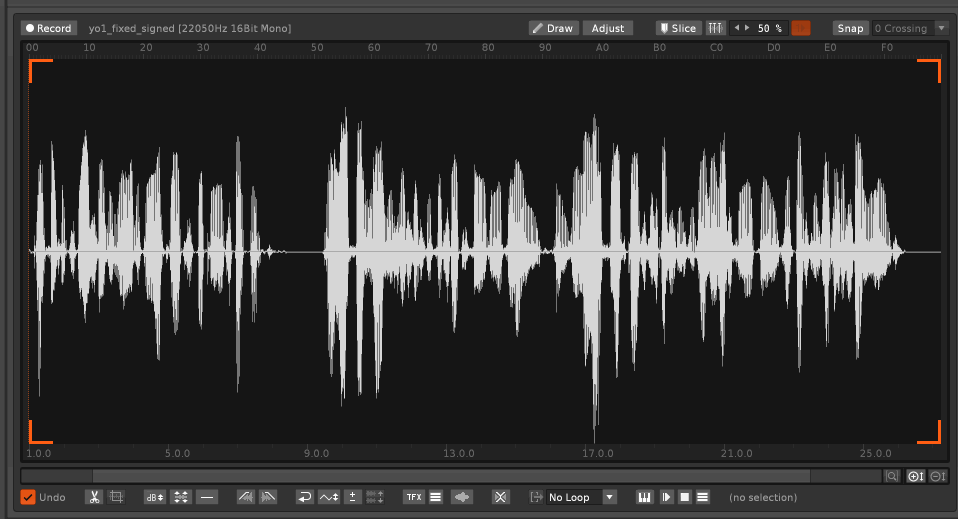Click the crop-to-selection icon

point(116,497)
